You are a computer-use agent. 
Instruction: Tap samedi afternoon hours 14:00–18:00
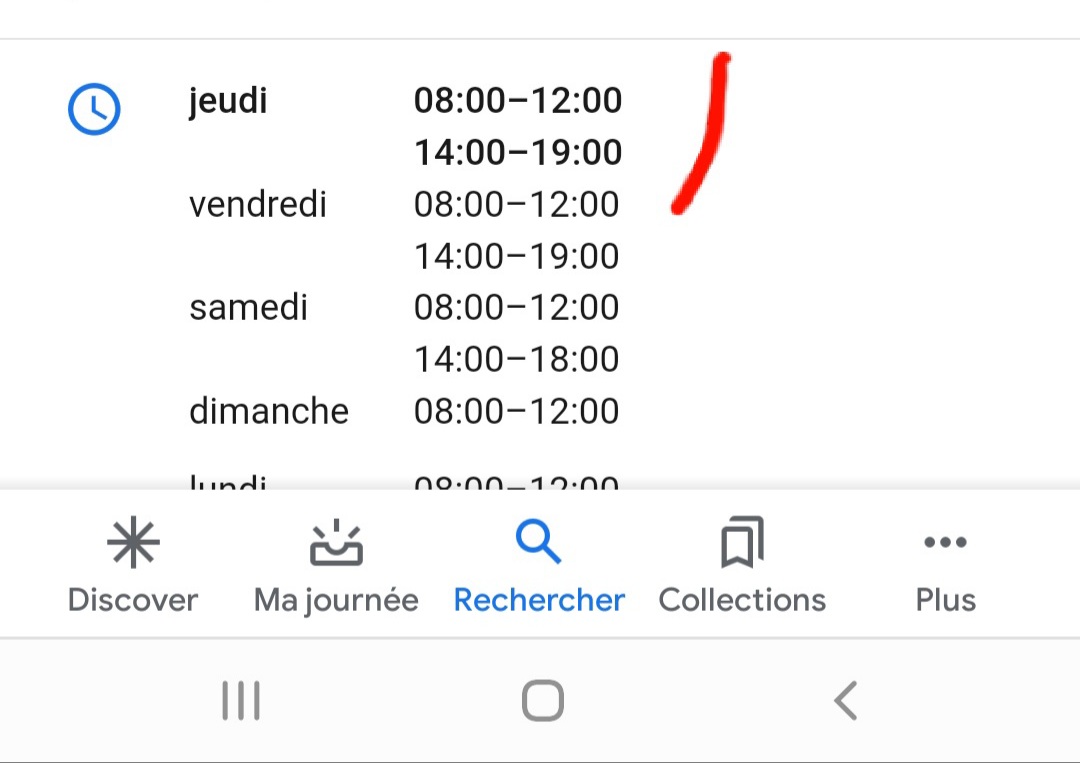[x=517, y=359]
